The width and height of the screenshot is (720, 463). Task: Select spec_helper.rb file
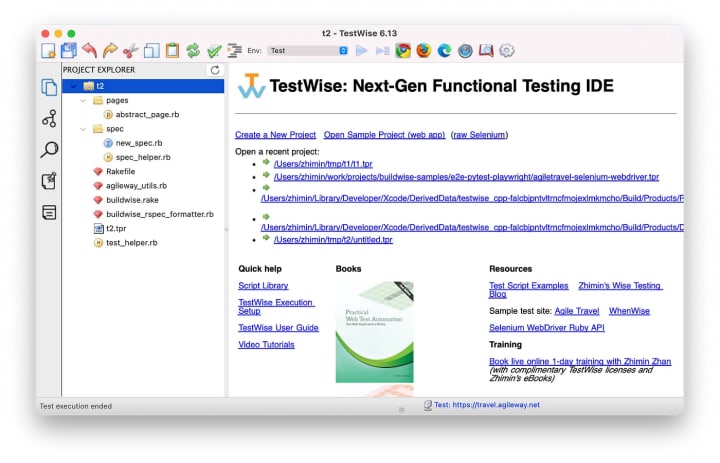coord(143,158)
